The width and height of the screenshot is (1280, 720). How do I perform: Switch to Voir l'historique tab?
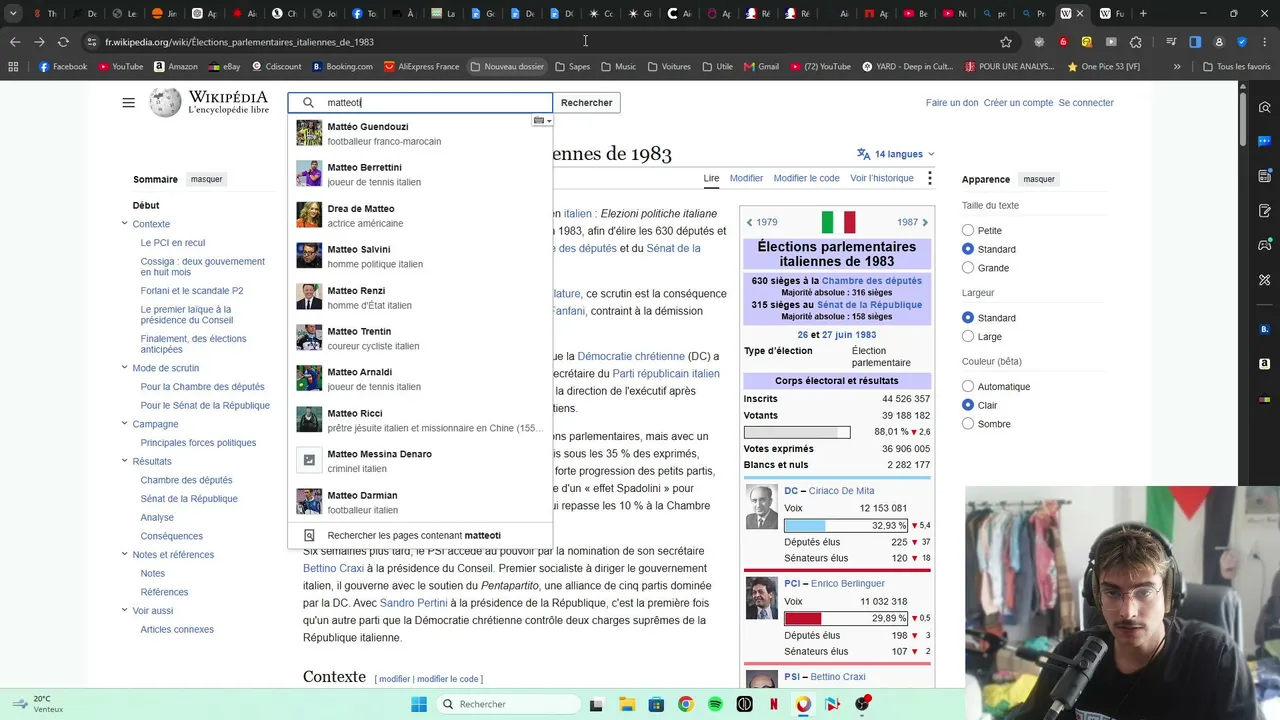point(882,178)
